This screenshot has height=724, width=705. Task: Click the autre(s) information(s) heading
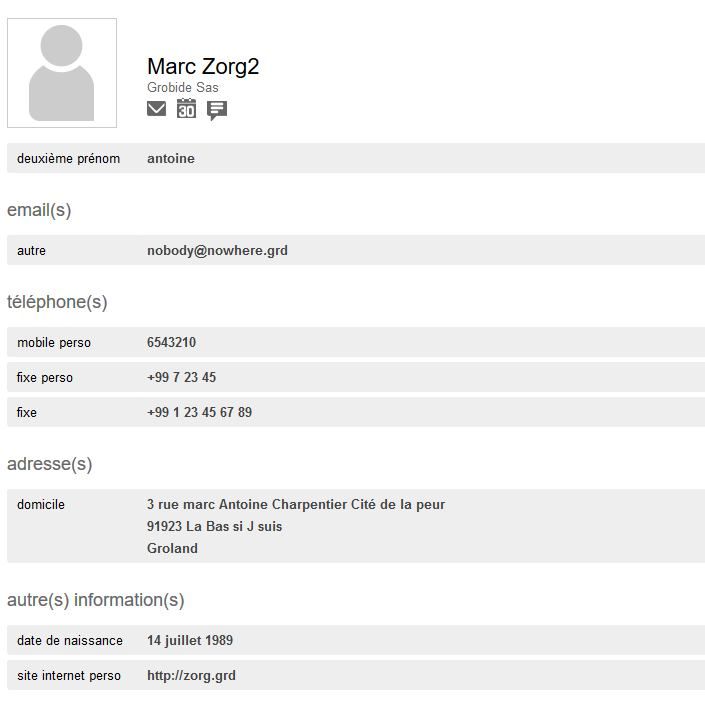95,600
